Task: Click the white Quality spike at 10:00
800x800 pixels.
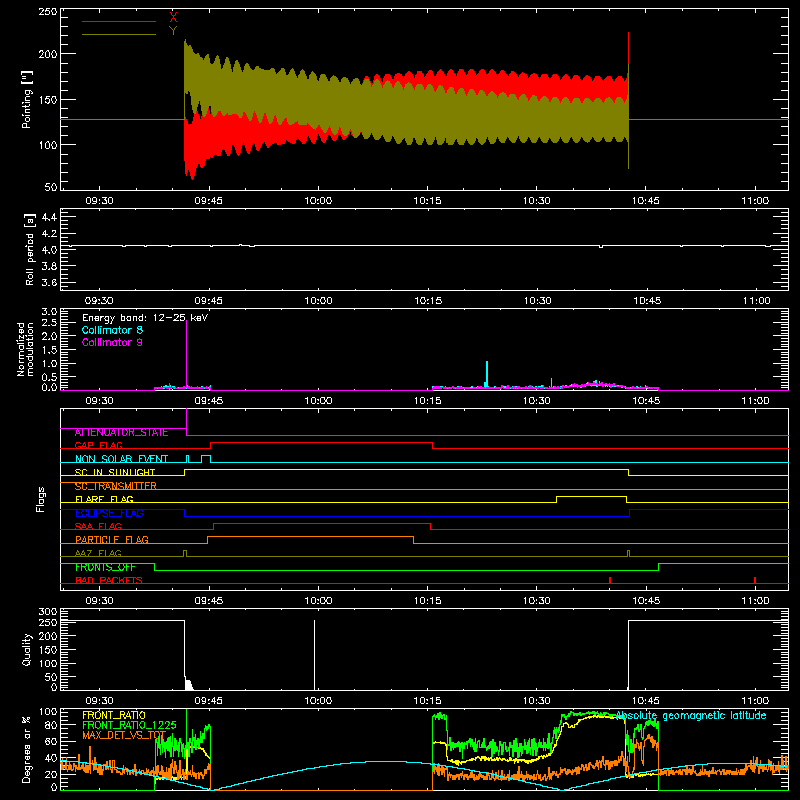Action: [314, 655]
